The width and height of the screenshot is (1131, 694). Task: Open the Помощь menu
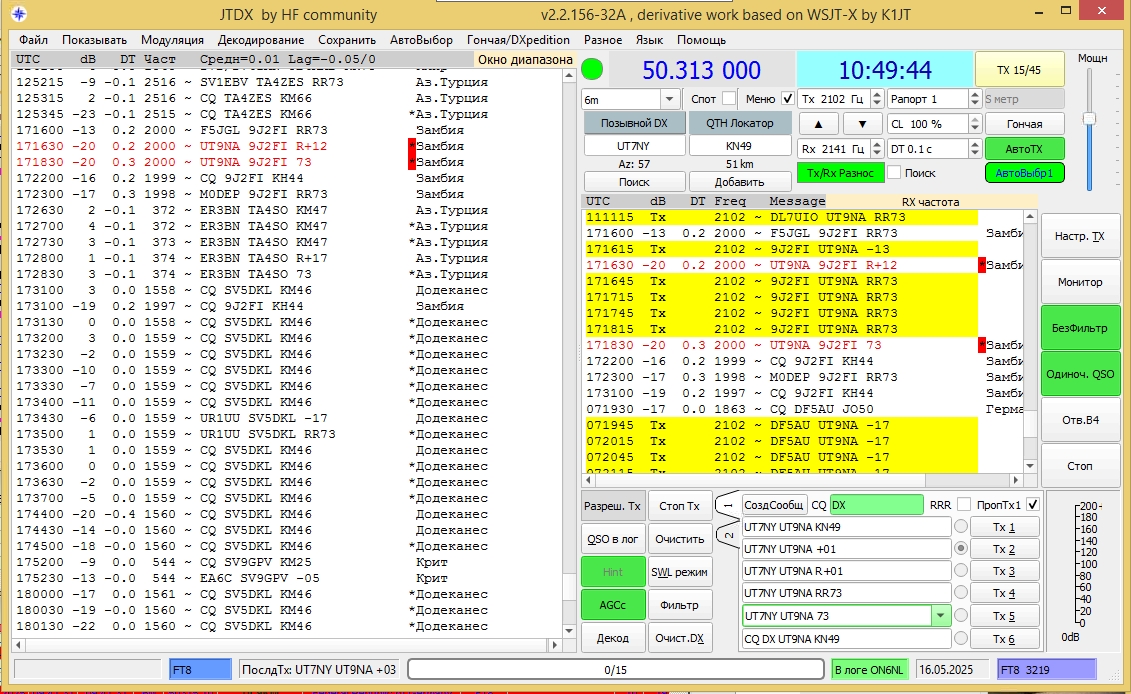click(701, 40)
